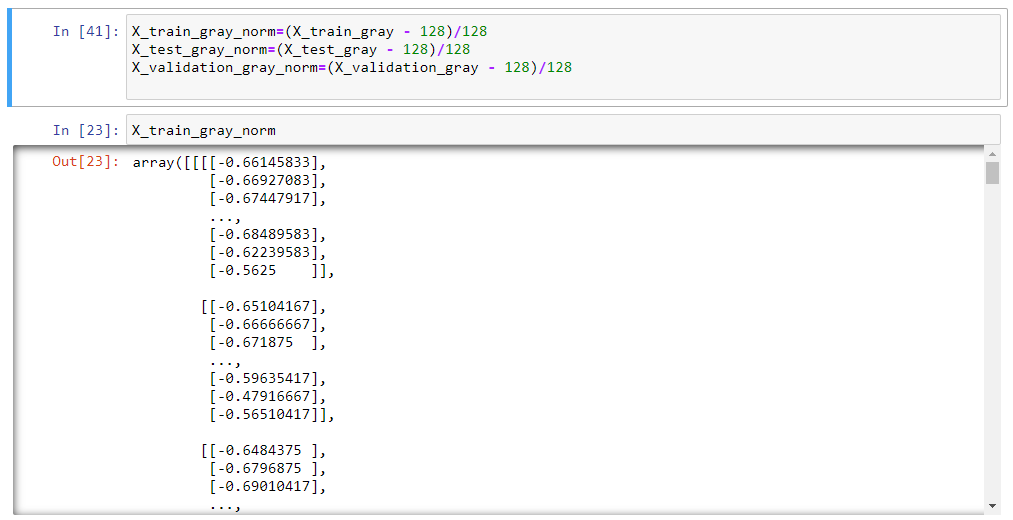Click the X_train_gray_norm assignment line

point(309,32)
